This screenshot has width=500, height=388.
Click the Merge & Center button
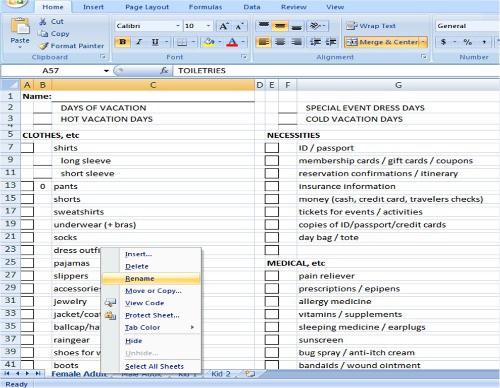tap(382, 42)
